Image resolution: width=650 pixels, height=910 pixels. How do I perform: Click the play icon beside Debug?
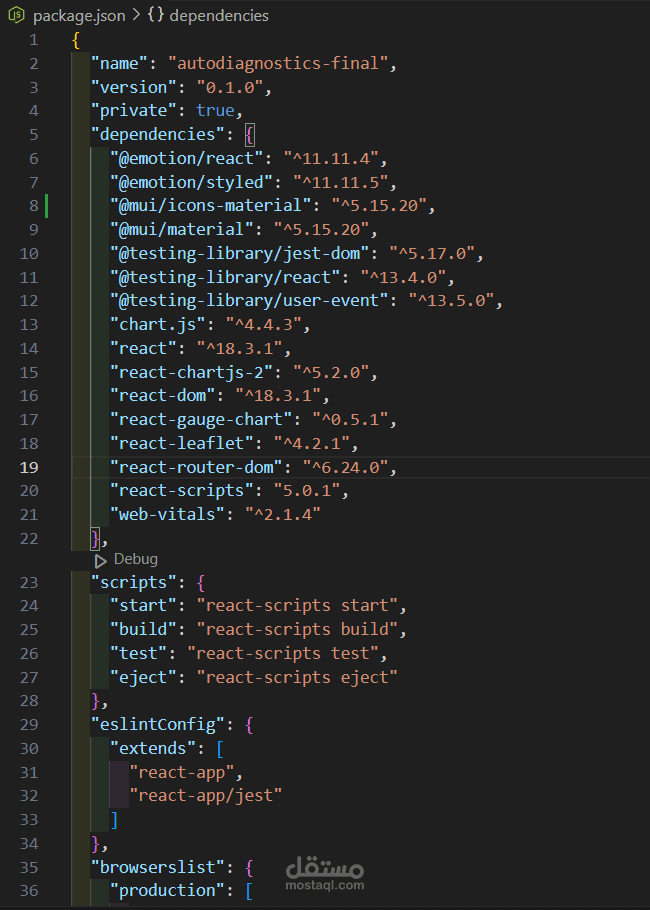pos(101,561)
